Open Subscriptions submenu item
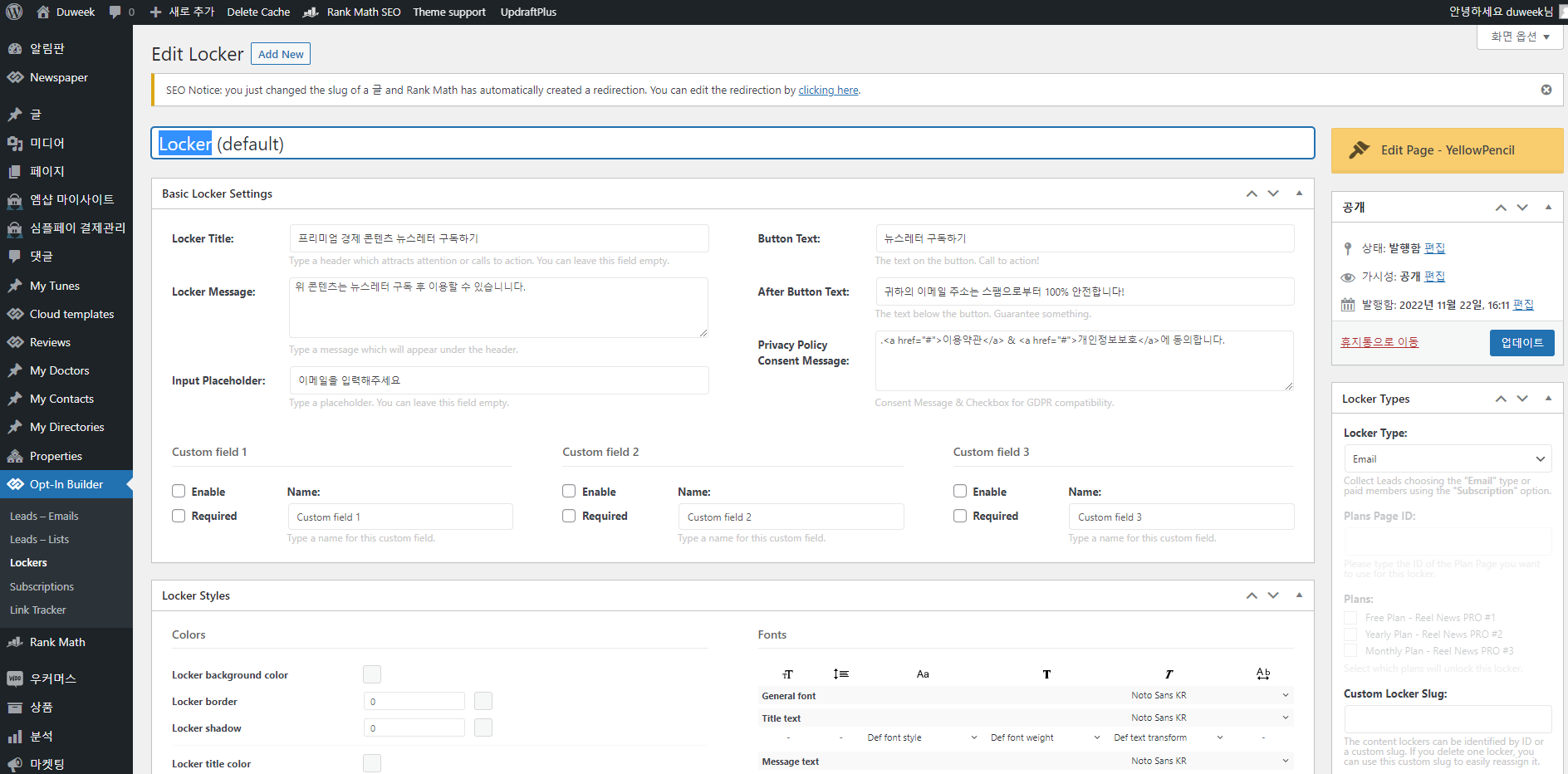 (42, 586)
